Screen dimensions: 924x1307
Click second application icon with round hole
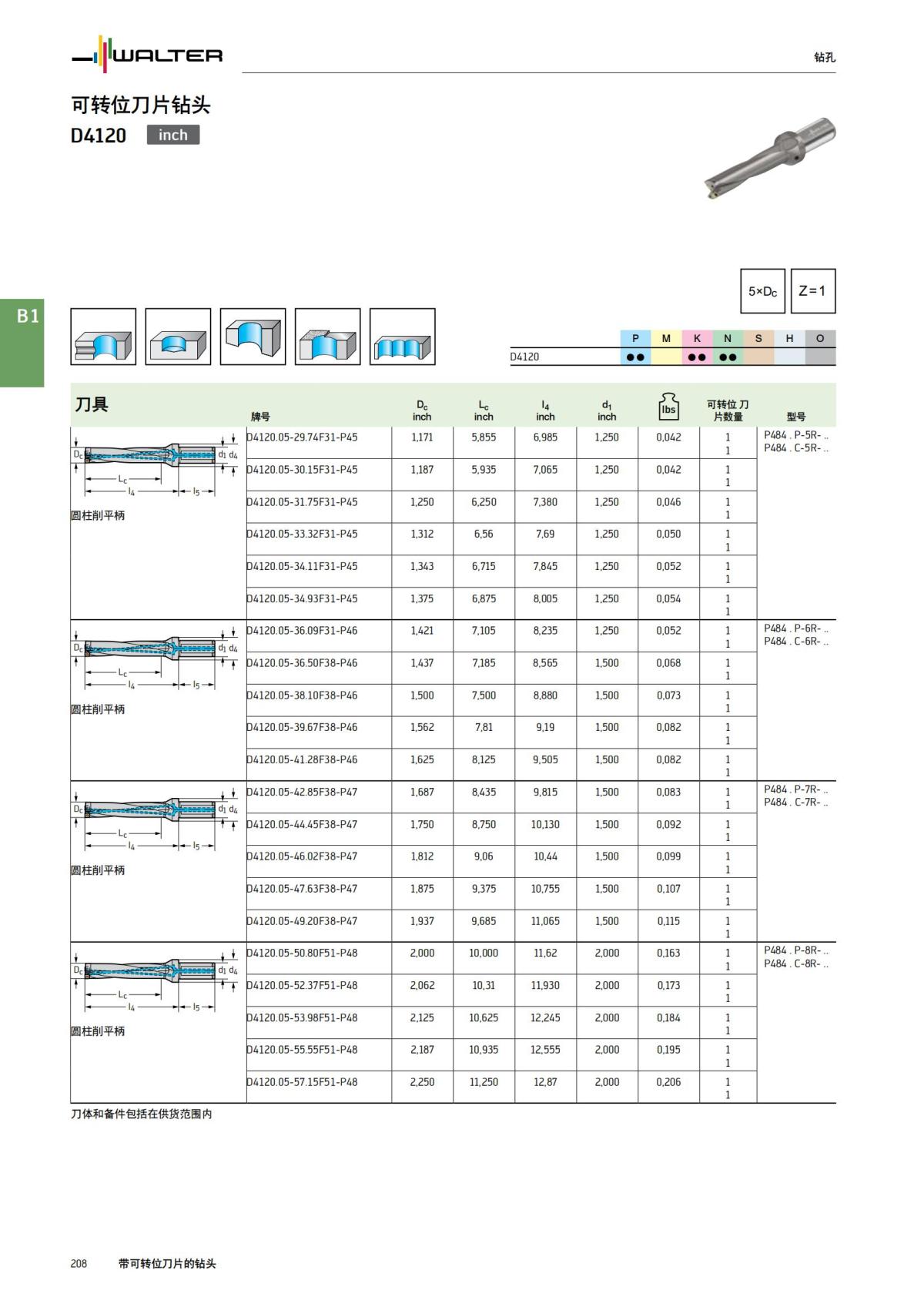pyautogui.click(x=178, y=337)
